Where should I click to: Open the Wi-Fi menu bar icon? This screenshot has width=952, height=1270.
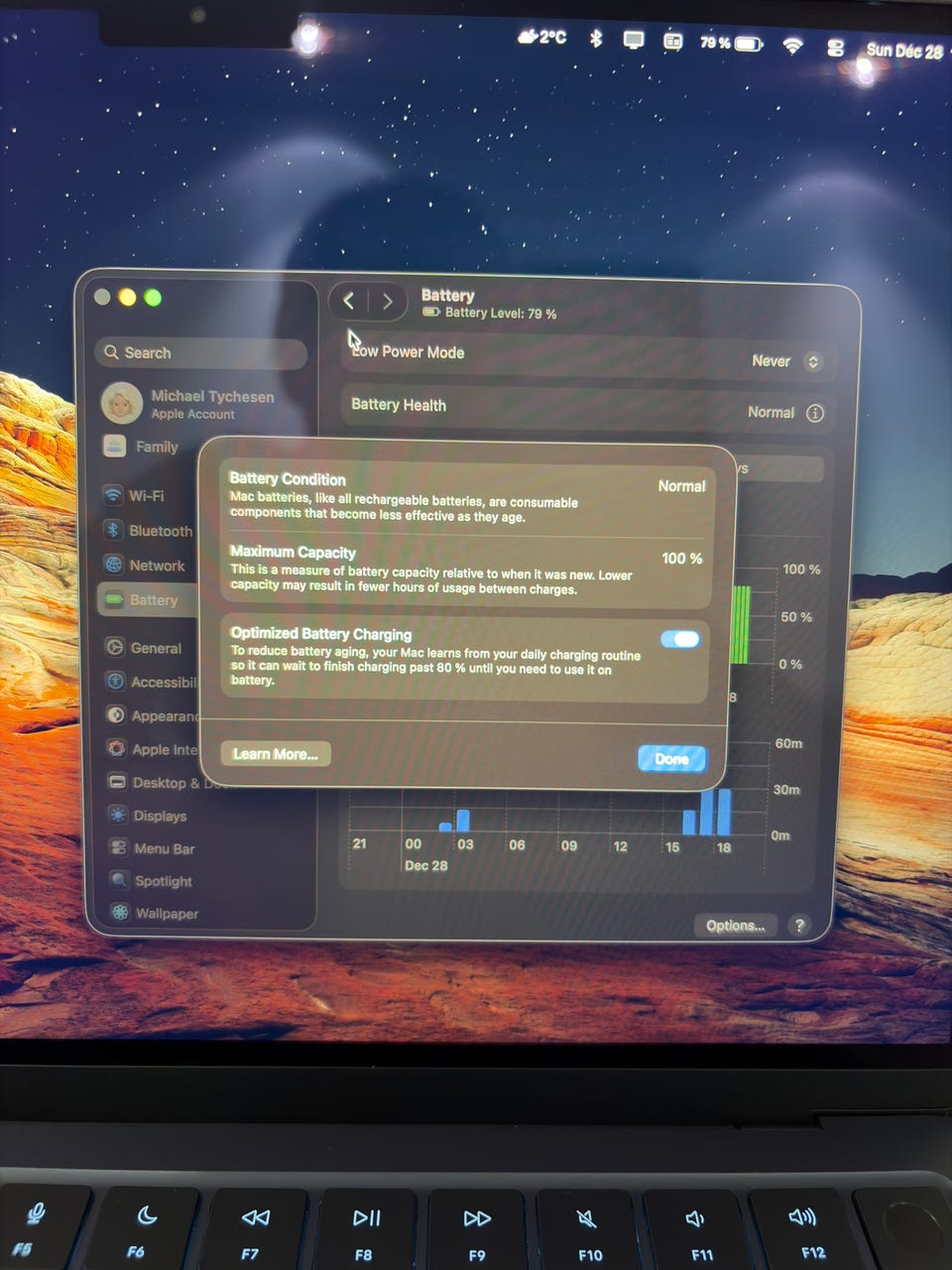(792, 45)
